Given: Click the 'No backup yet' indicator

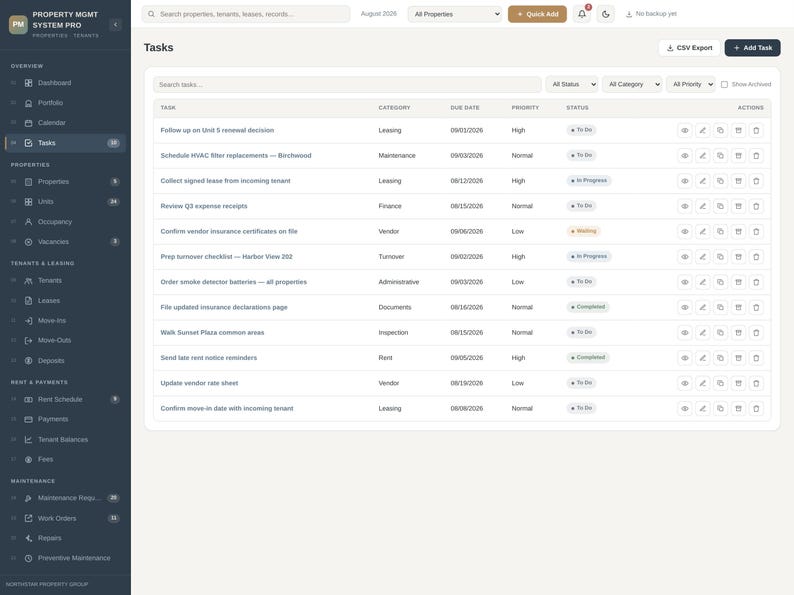Looking at the screenshot, I should click(651, 14).
